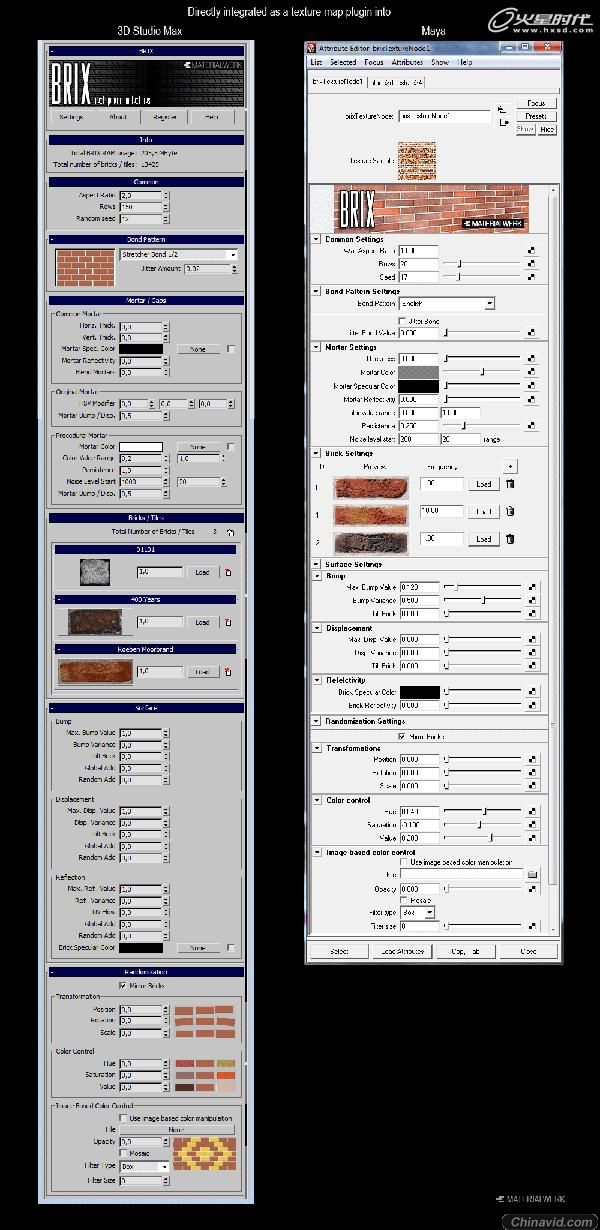Toggle checkbox beside Mortar Spec. Color None button
Viewport: 600px width, 1230px height.
click(x=231, y=349)
